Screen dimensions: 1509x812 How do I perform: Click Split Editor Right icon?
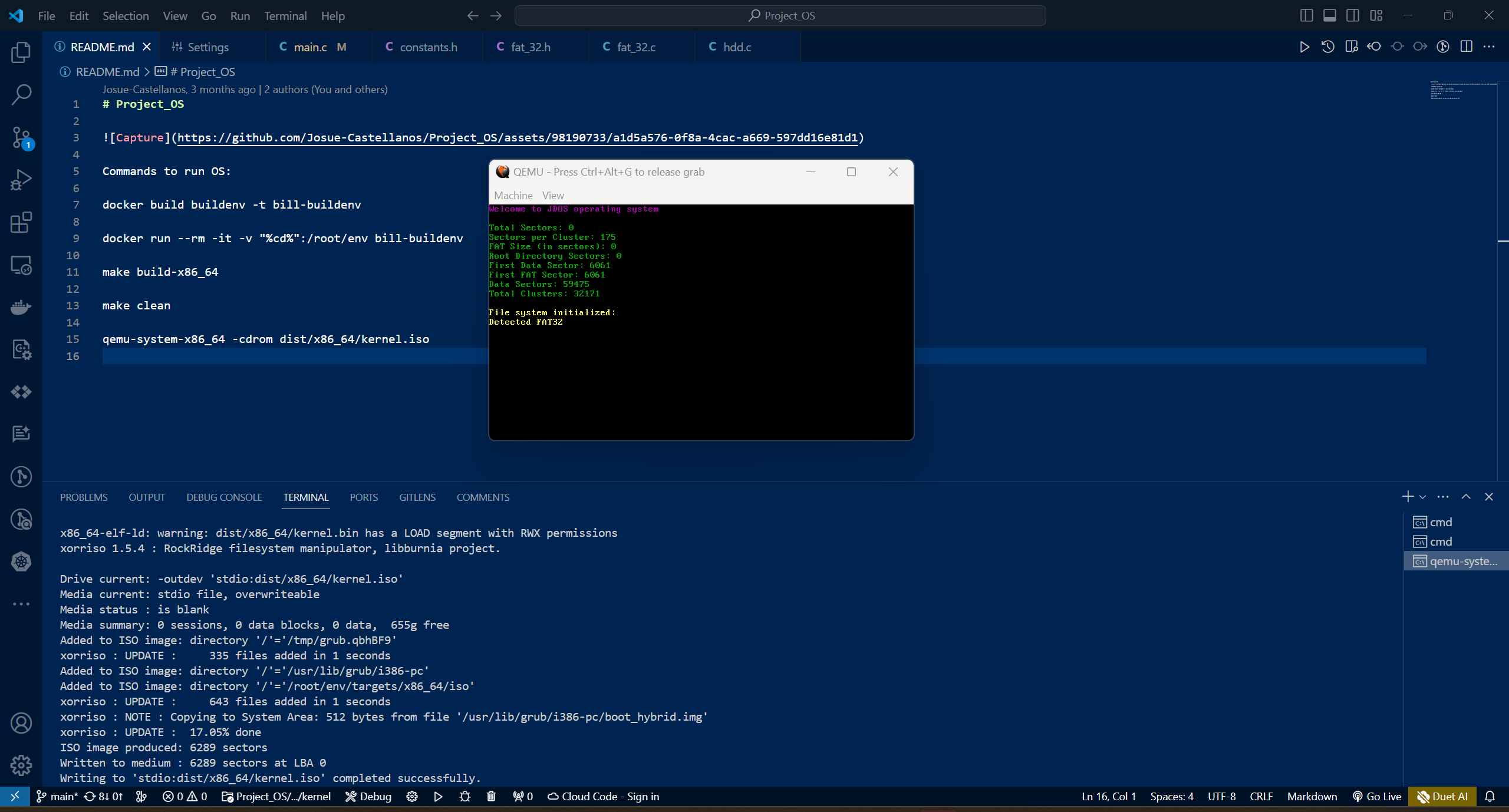pos(1466,47)
